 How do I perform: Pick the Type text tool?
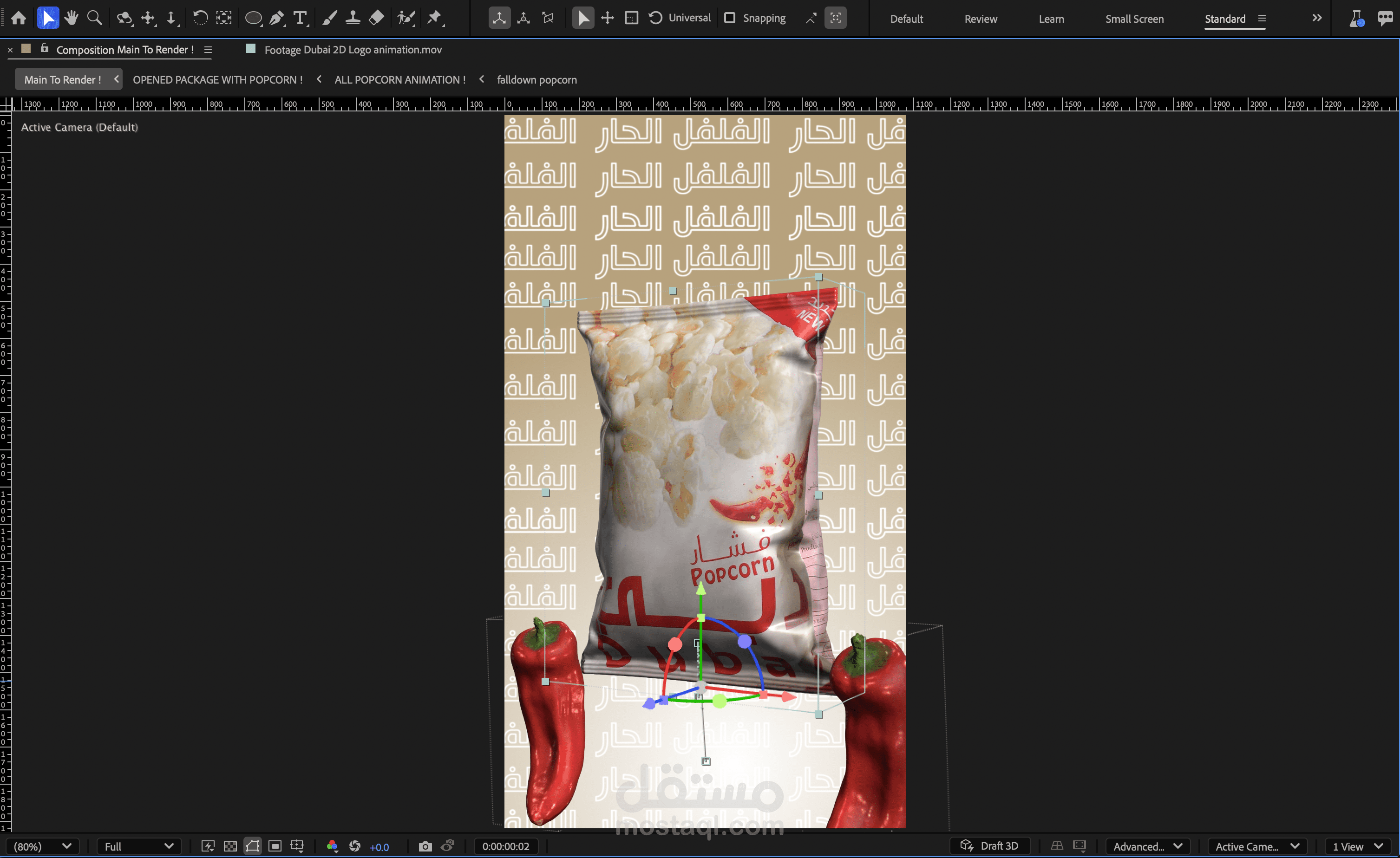pyautogui.click(x=300, y=18)
